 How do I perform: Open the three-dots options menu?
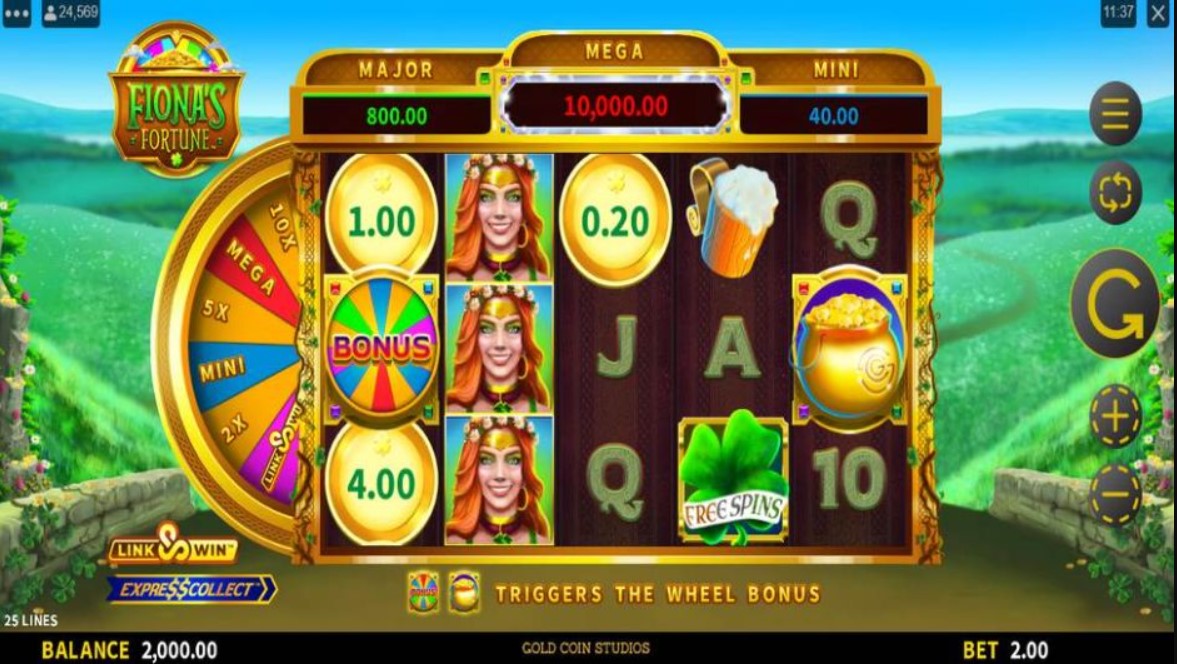(x=17, y=13)
